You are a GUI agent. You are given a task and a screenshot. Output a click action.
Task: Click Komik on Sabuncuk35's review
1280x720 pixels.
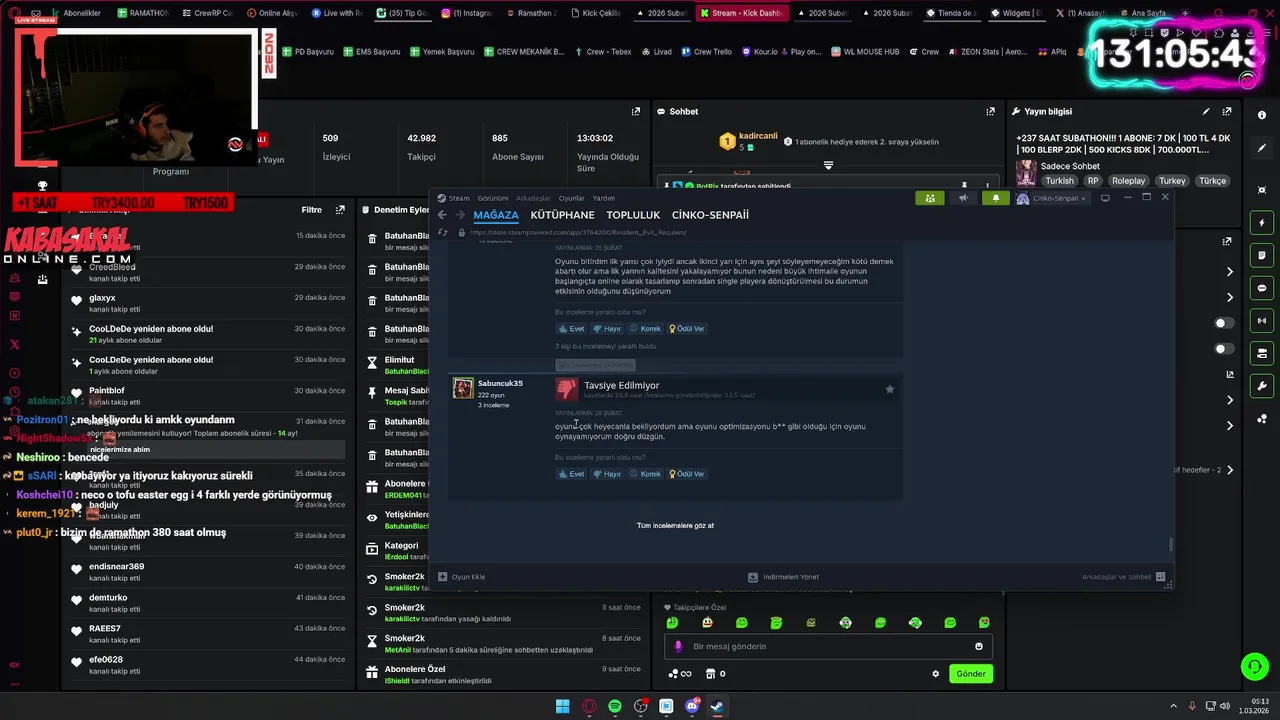coord(645,474)
